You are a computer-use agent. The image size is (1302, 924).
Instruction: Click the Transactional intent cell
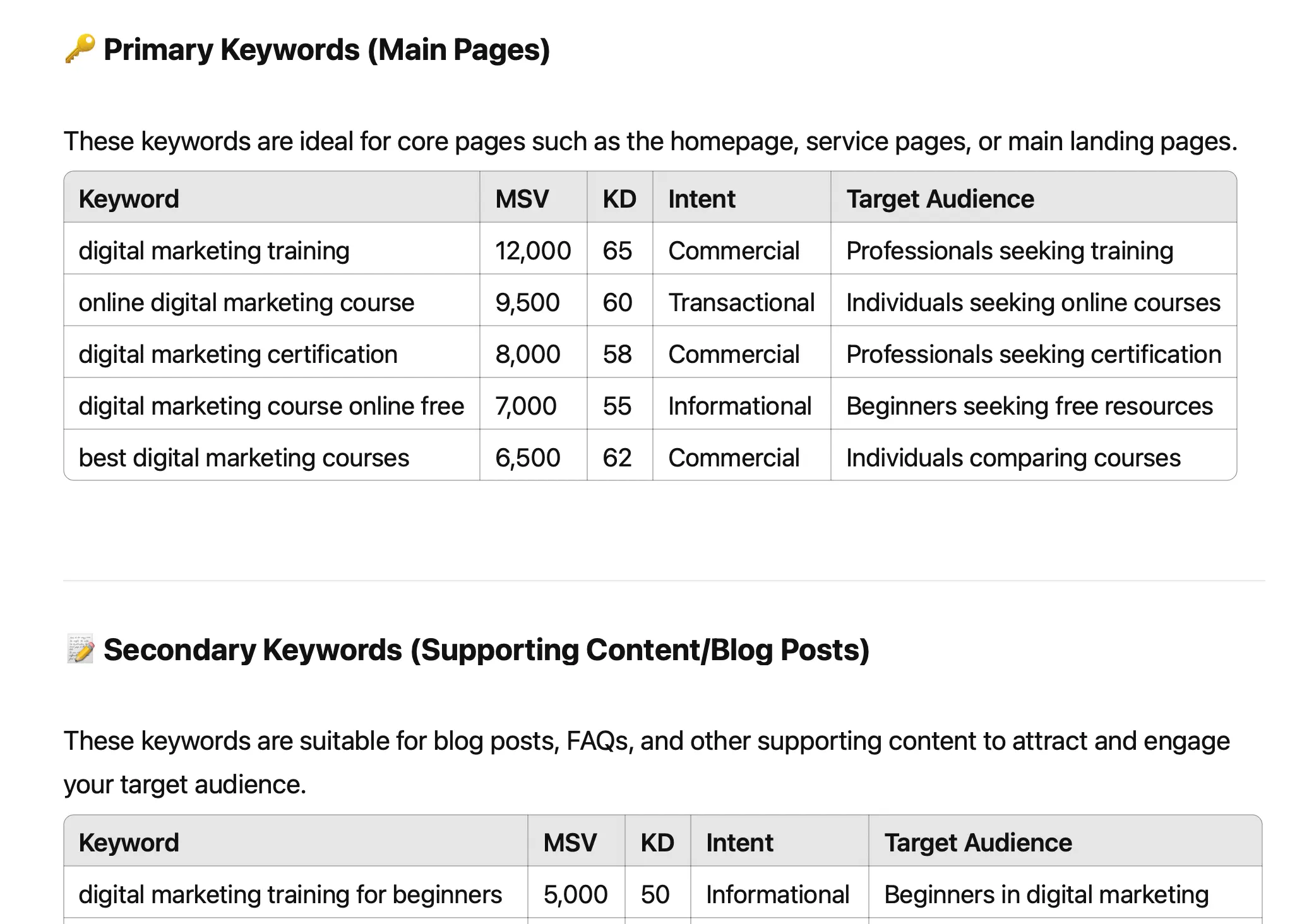pyautogui.click(x=741, y=303)
